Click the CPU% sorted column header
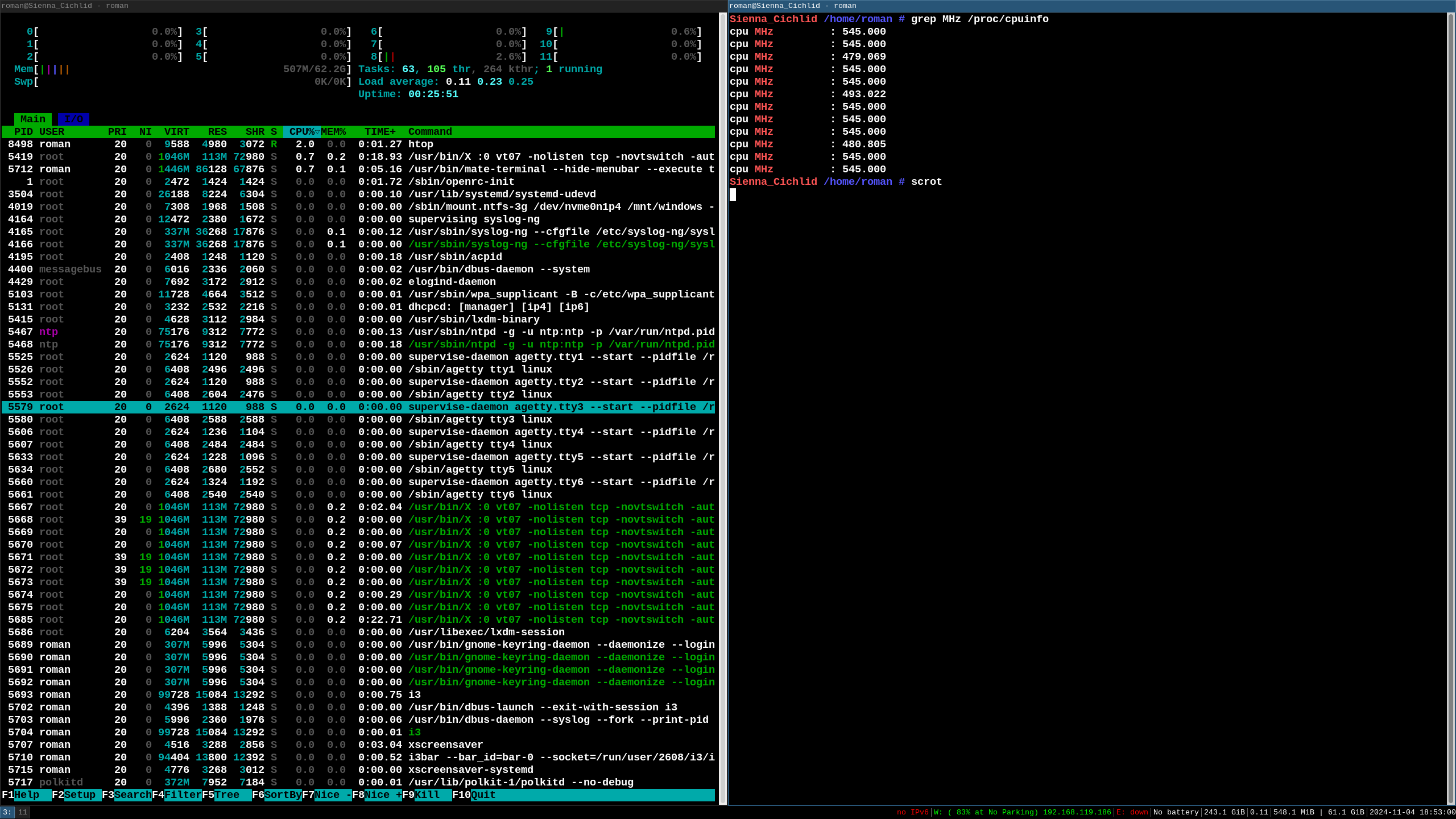Viewport: 1456px width, 819px height. [302, 132]
